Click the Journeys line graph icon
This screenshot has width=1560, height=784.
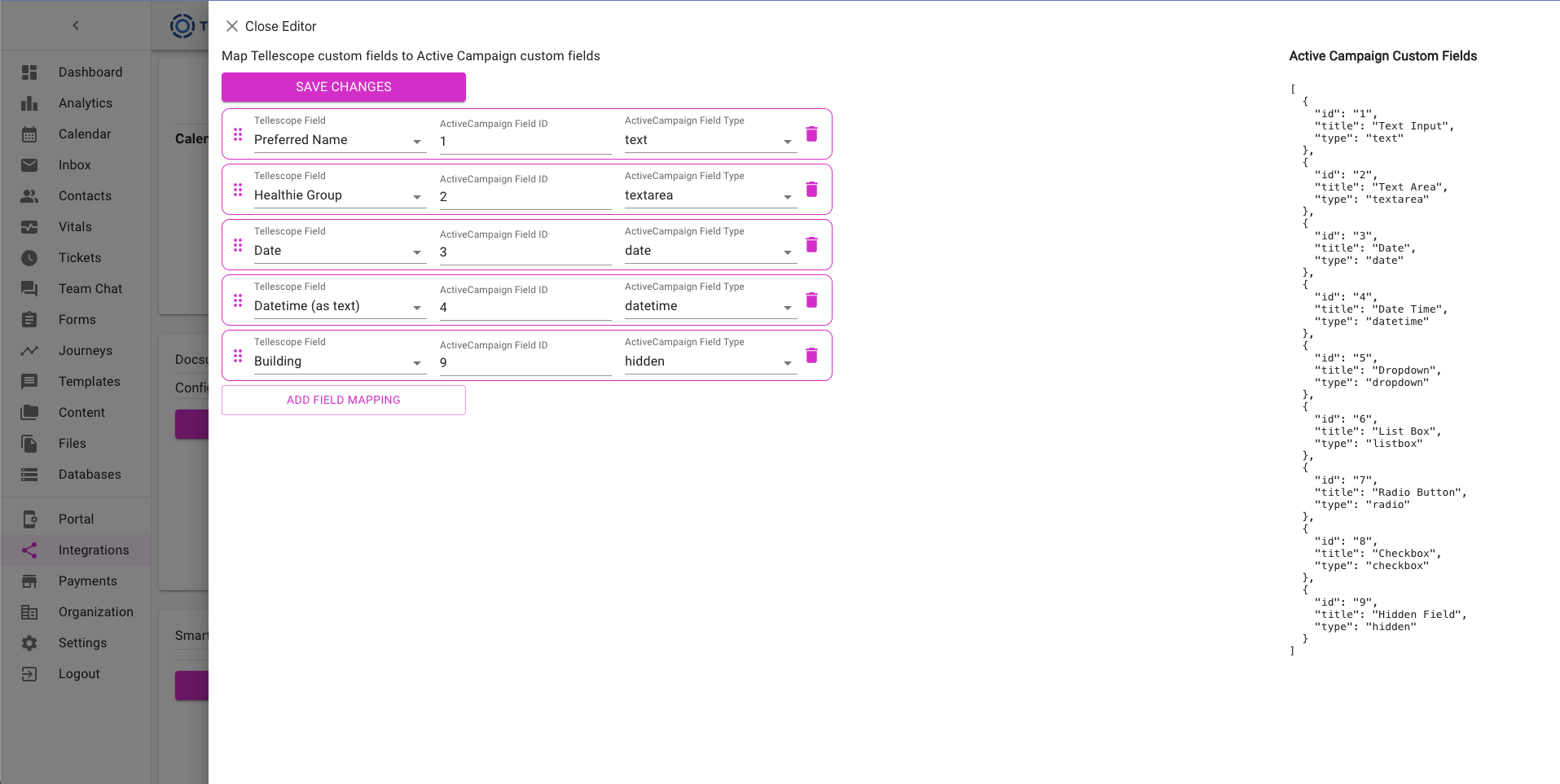click(x=29, y=351)
